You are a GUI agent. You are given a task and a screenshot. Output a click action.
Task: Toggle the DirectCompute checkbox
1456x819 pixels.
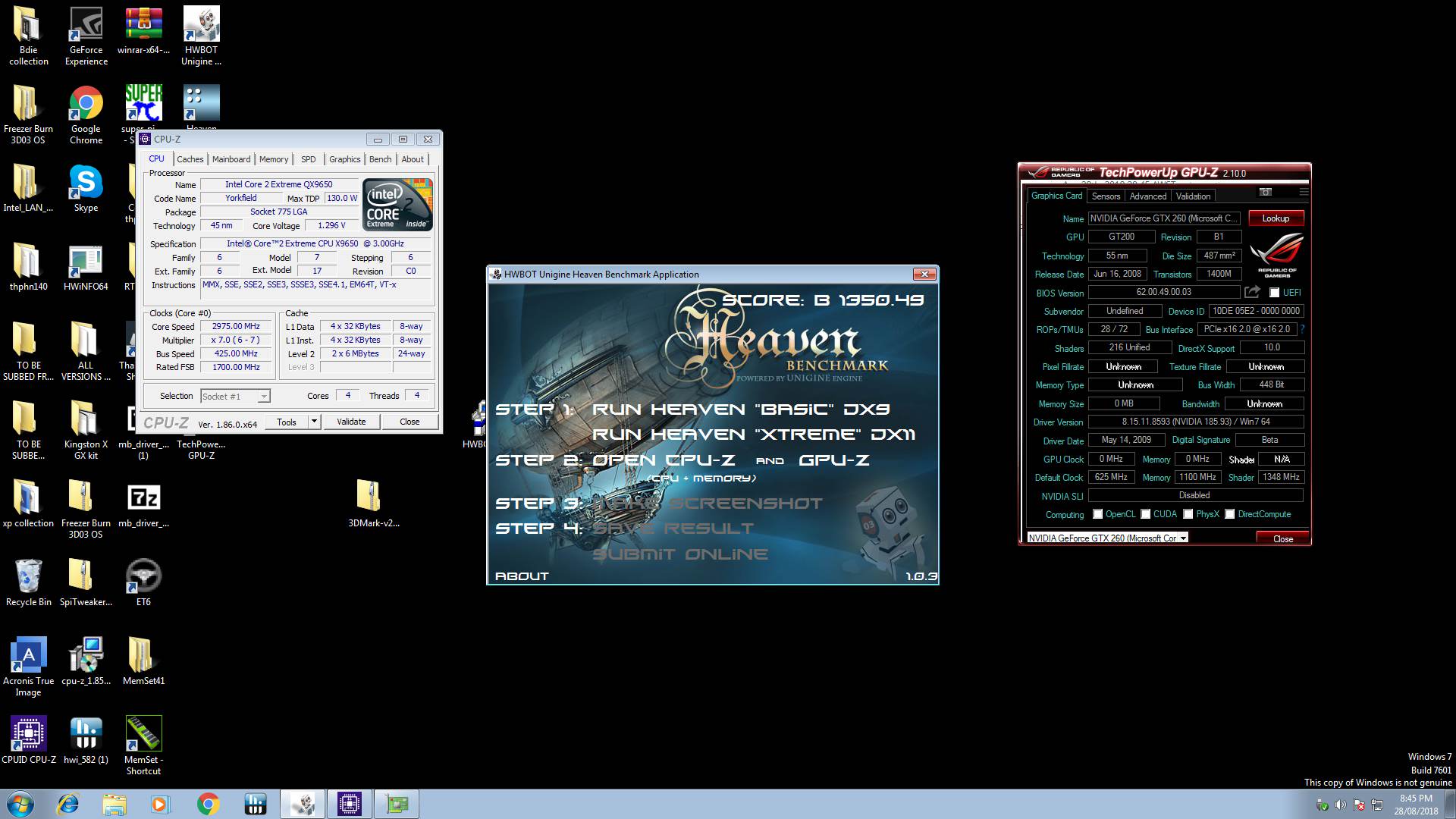(1229, 514)
